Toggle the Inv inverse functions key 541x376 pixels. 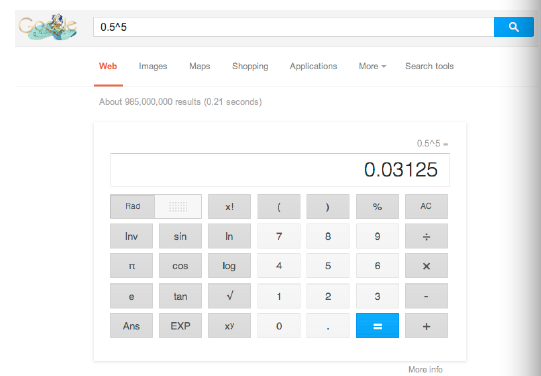coord(131,236)
